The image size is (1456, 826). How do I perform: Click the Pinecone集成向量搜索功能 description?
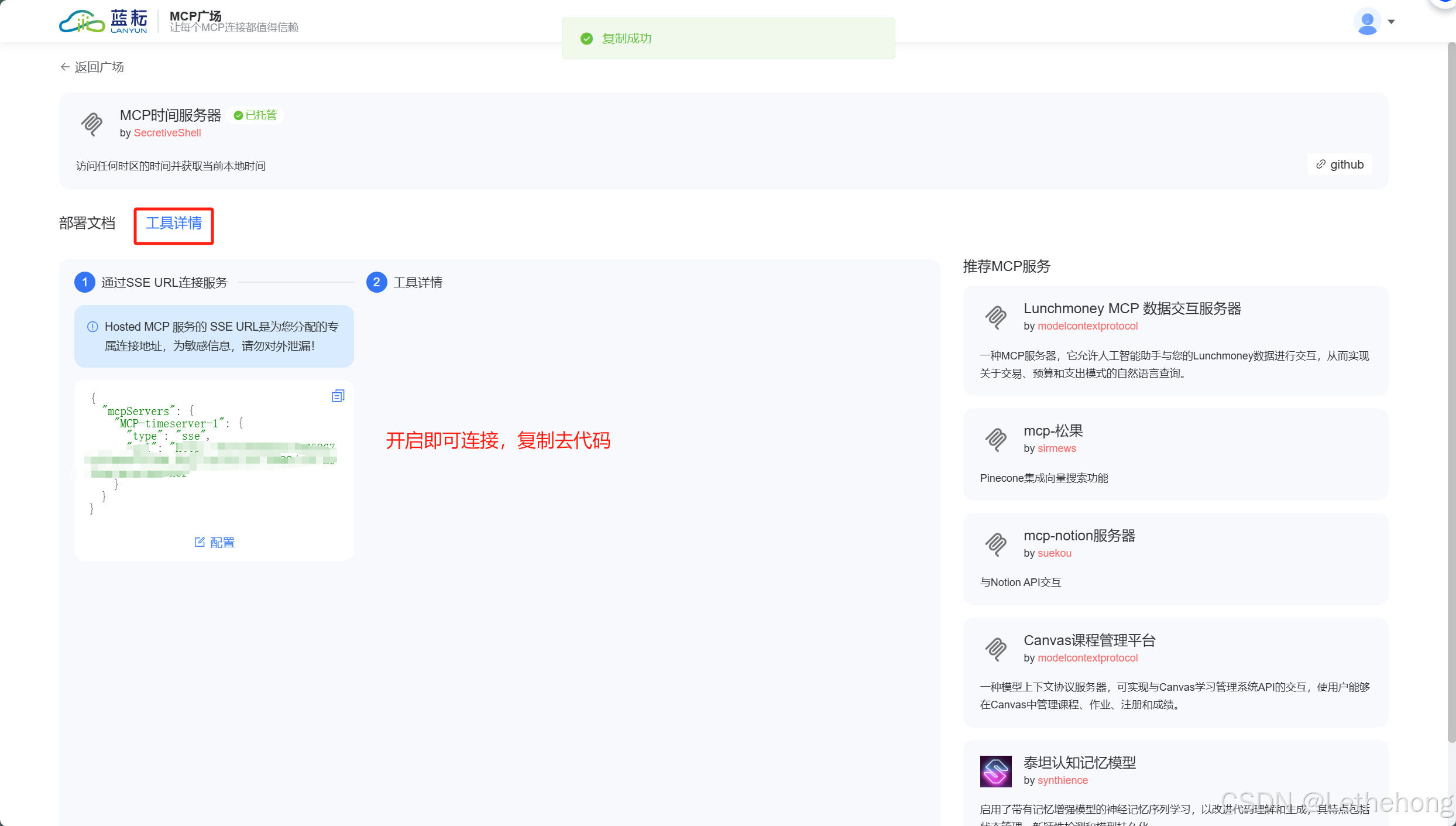(x=1043, y=478)
